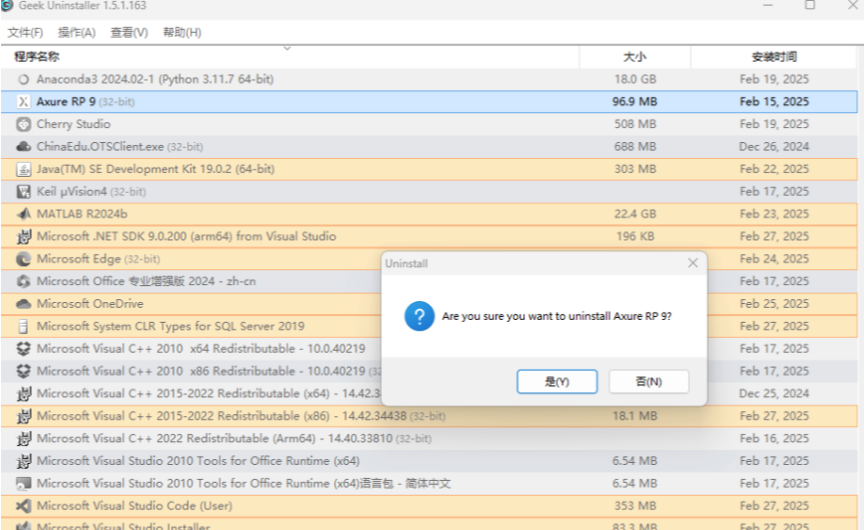The height and width of the screenshot is (530, 864).
Task: Click the Axure RP 9 program icon
Action: click(x=23, y=102)
